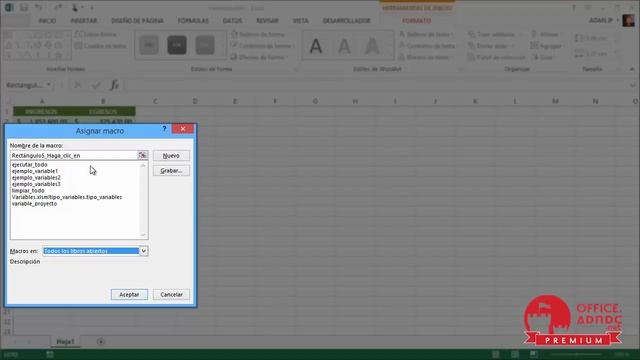Select Variables.xlsm!tipo_variables.tipo_variables macro
The height and width of the screenshot is (360, 640).
point(67,197)
